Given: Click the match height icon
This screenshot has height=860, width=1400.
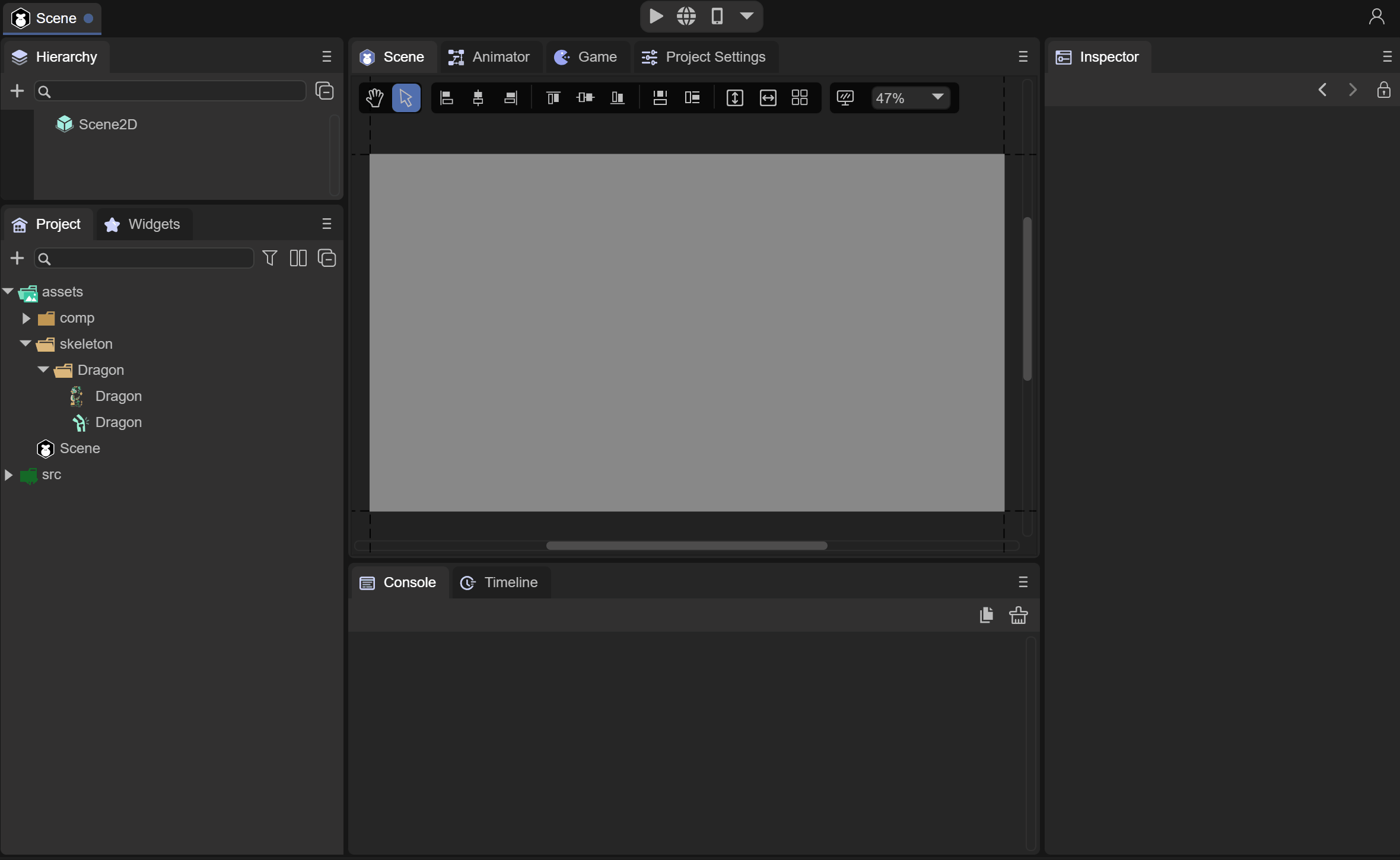Looking at the screenshot, I should [734, 98].
